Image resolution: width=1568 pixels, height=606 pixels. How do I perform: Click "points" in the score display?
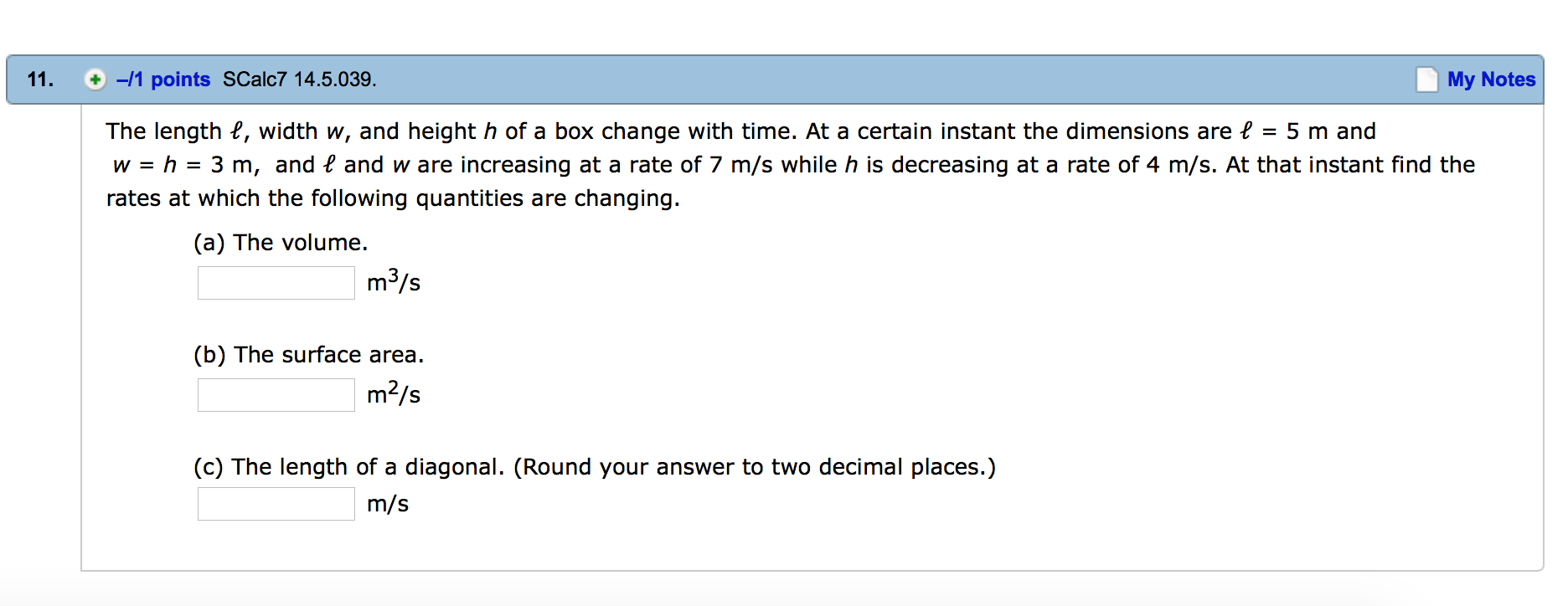[180, 80]
